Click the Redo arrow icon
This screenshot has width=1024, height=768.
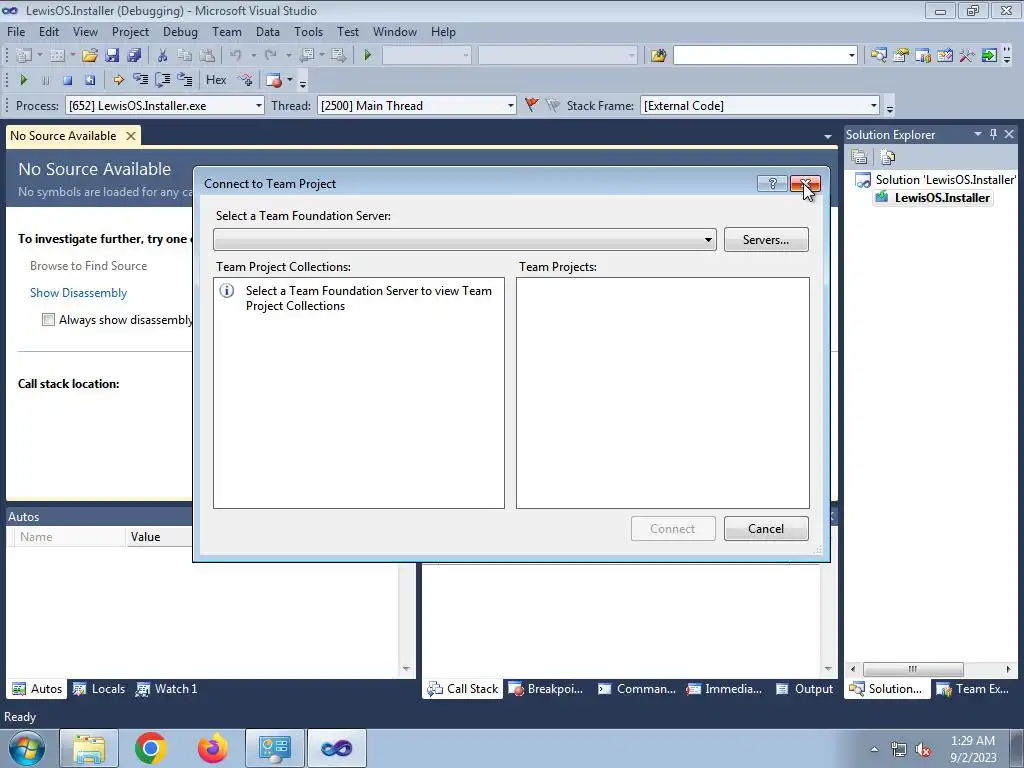(271, 56)
